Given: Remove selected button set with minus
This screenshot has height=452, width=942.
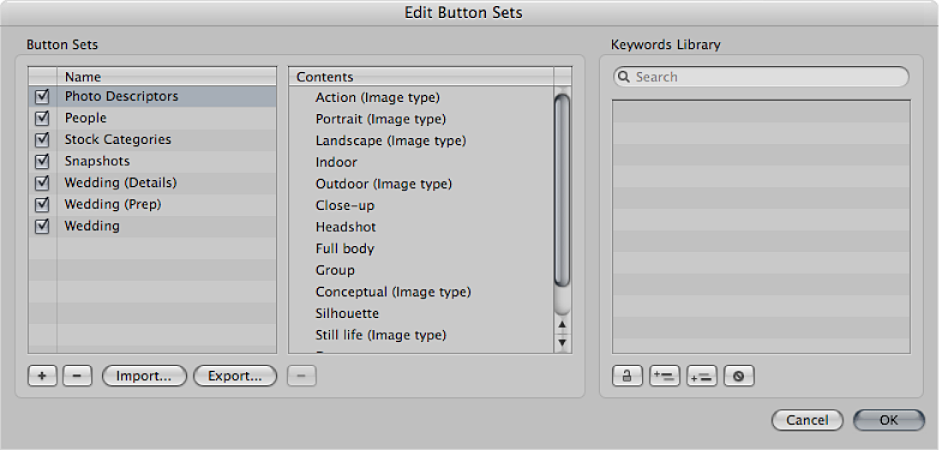Looking at the screenshot, I should (x=77, y=376).
